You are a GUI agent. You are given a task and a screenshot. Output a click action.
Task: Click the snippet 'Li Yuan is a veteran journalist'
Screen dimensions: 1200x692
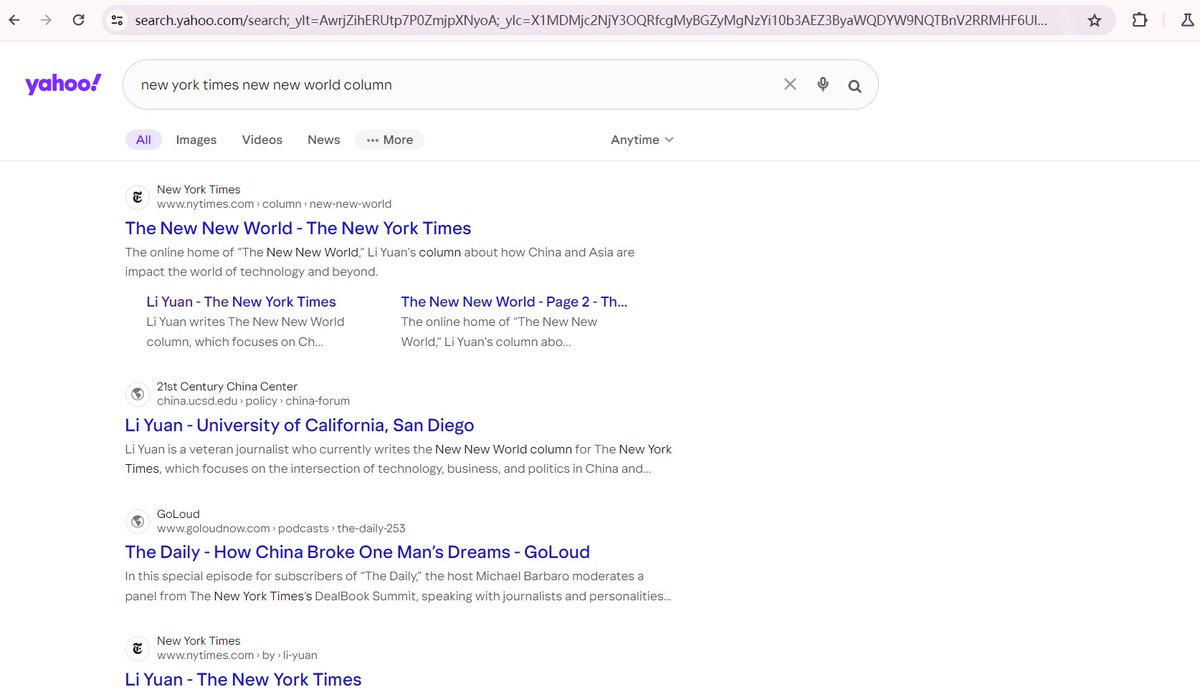[x=398, y=459]
